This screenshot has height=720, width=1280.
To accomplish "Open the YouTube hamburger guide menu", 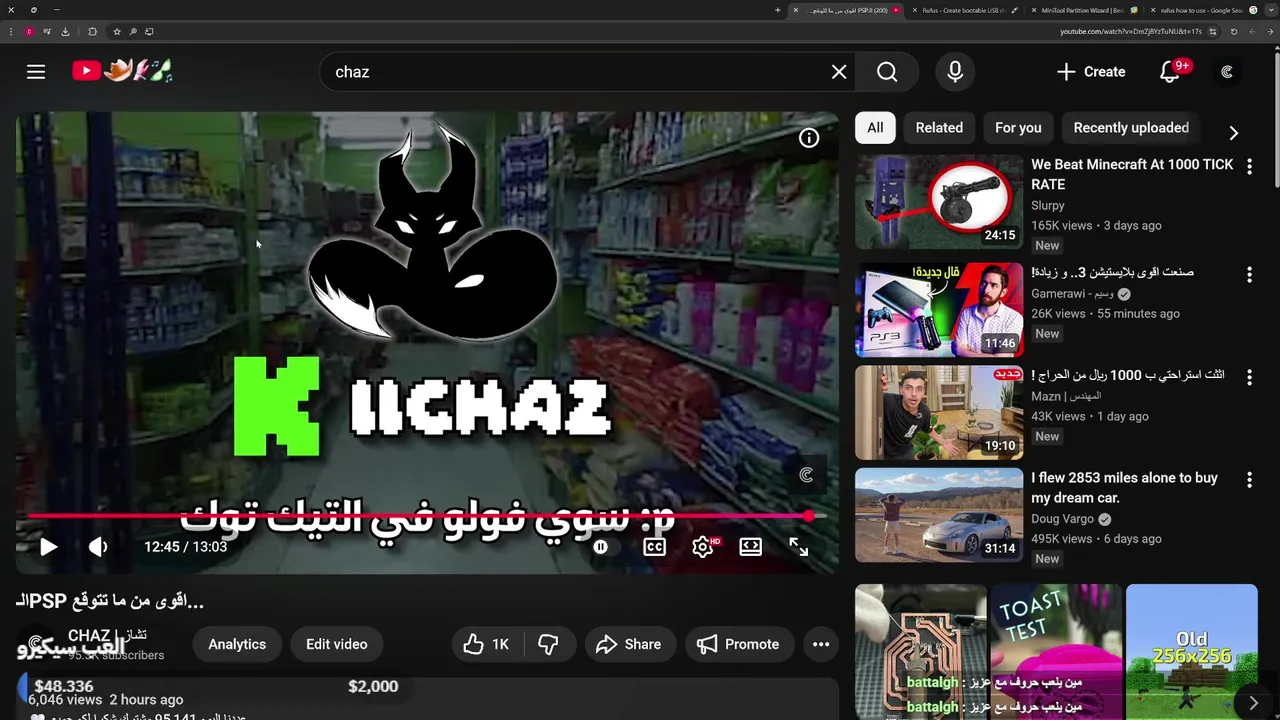I will point(36,72).
